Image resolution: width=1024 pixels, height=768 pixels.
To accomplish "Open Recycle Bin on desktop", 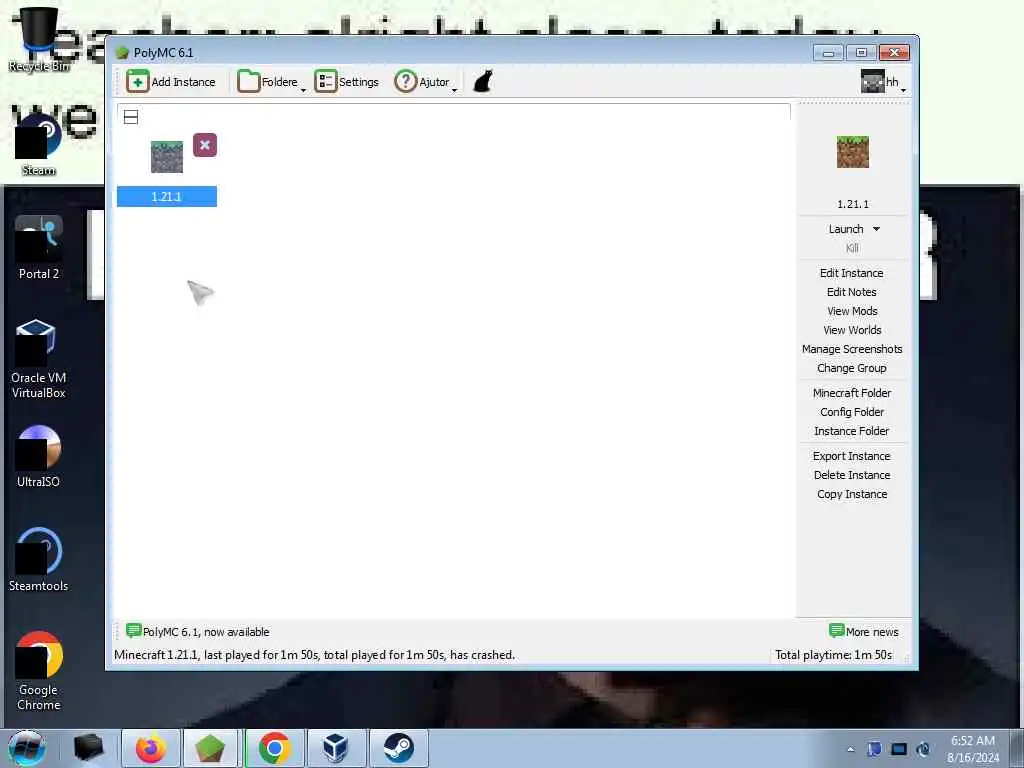I will click(39, 39).
